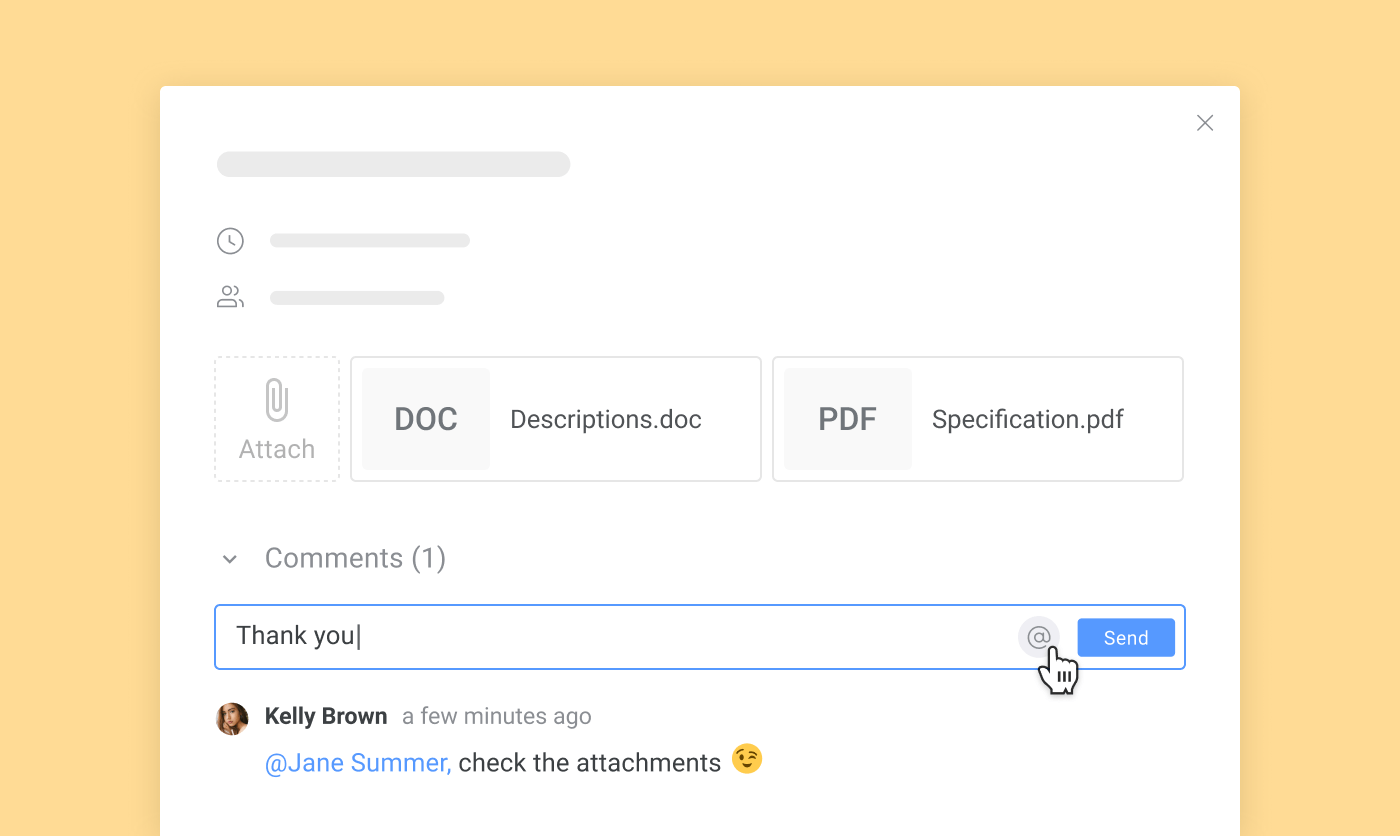
Task: Click the assignees people icon
Action: point(230,296)
